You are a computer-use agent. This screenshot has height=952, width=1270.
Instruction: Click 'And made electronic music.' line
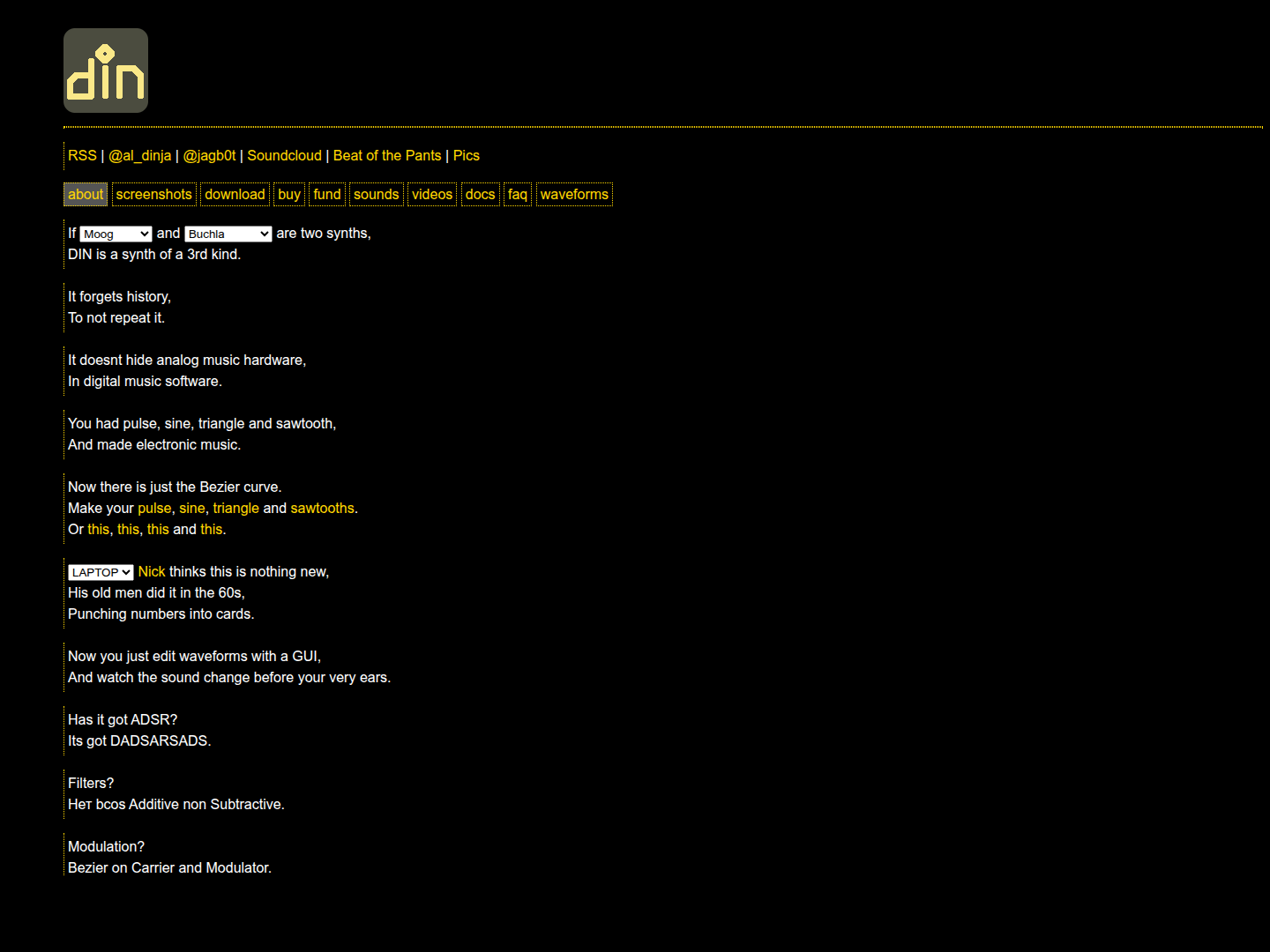point(154,445)
